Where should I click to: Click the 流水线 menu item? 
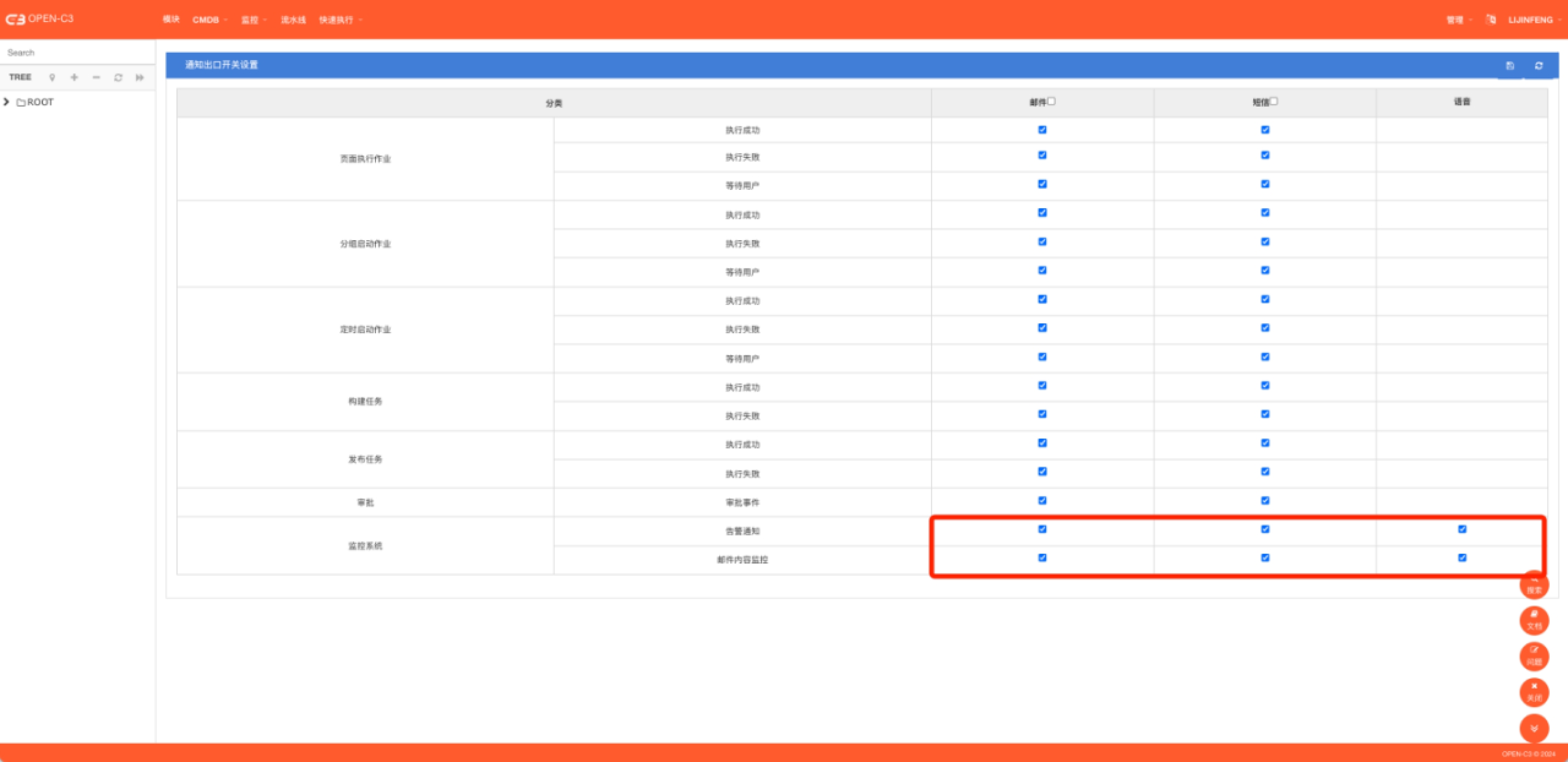[293, 20]
